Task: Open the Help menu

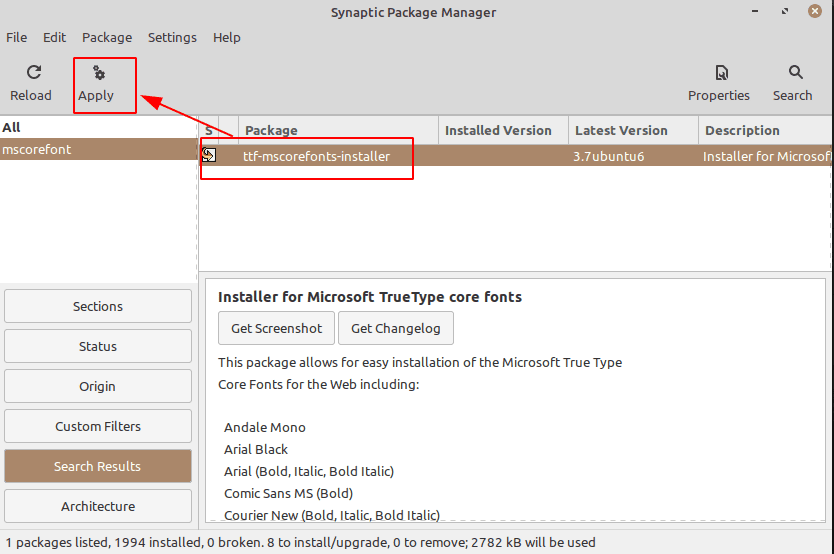Action: coord(227,38)
